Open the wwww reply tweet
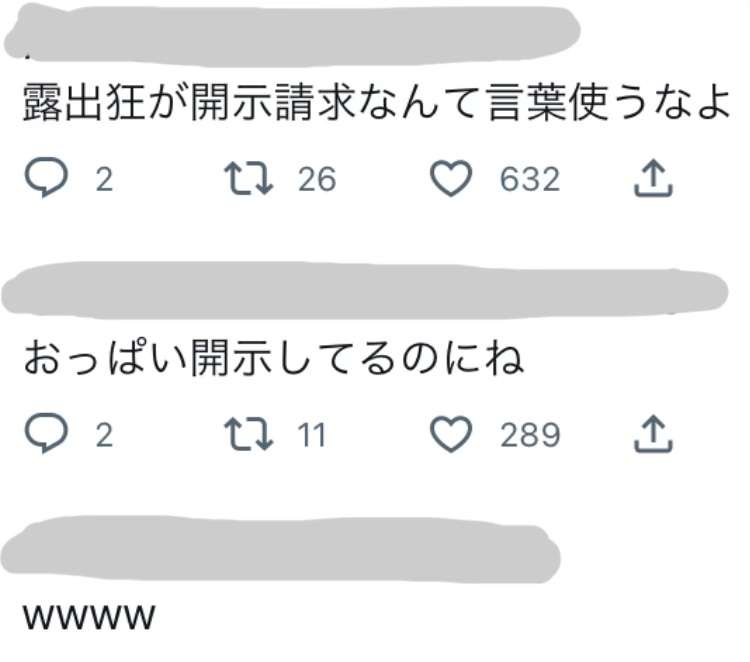 (89, 617)
